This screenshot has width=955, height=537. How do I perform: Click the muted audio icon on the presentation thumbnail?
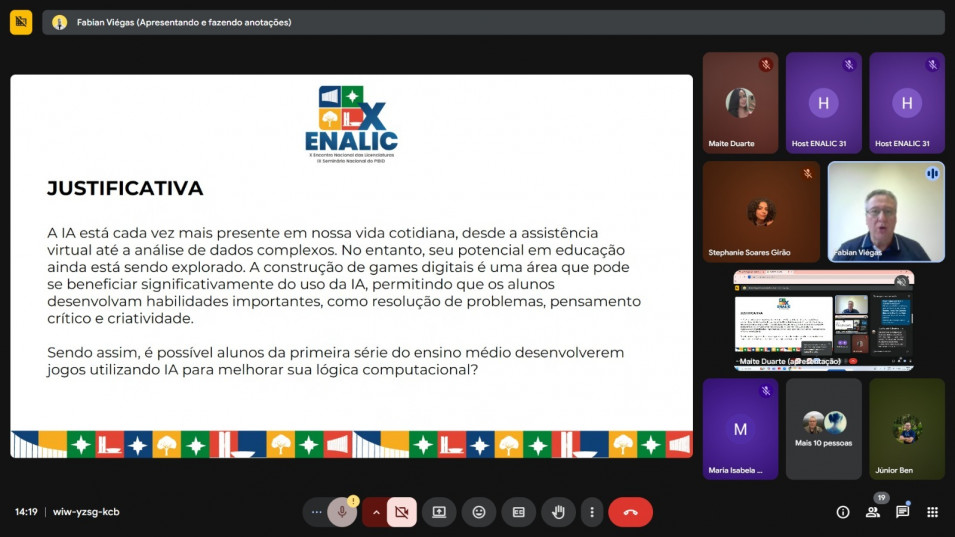coord(901,281)
